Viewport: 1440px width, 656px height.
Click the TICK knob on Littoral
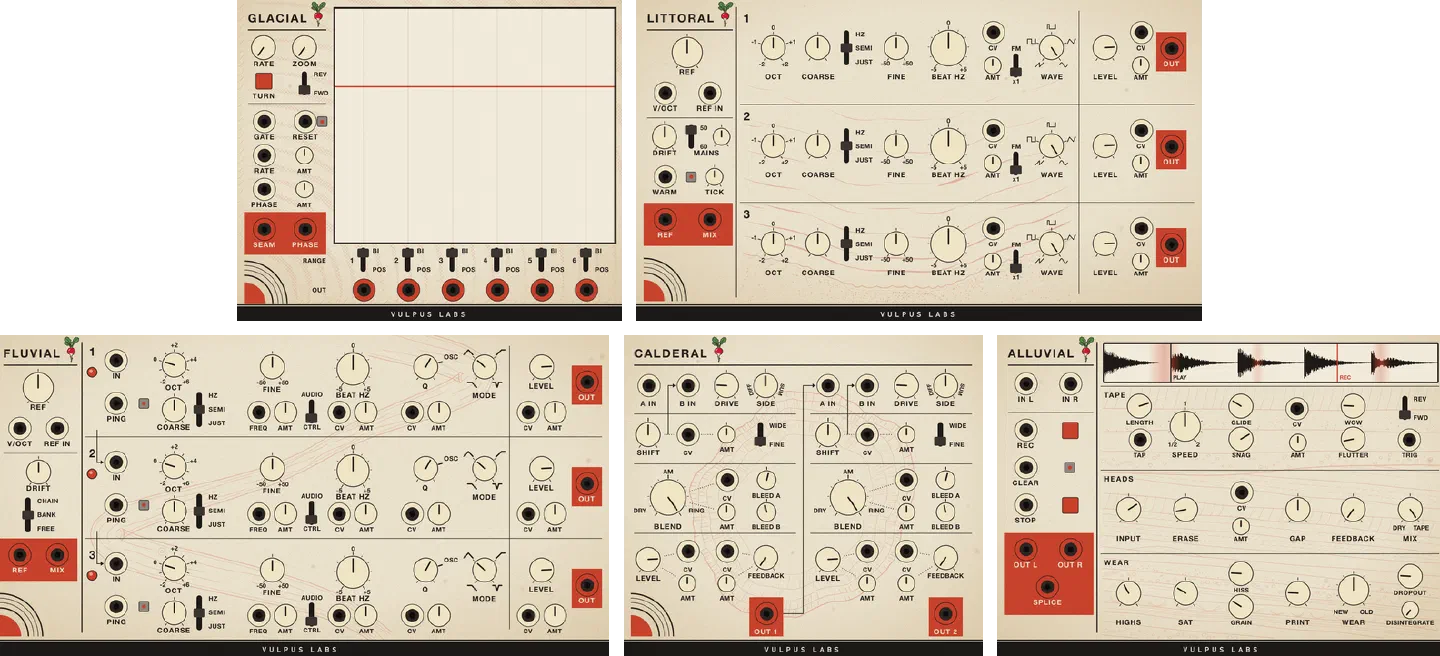[714, 177]
